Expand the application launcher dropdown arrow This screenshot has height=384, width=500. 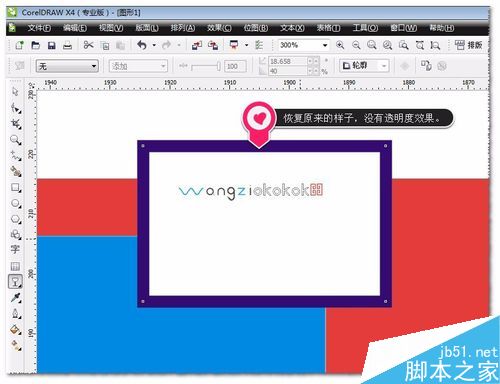click(x=246, y=45)
